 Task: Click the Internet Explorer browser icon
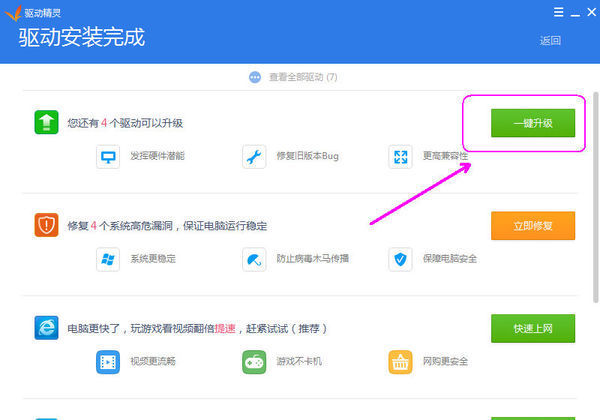pyautogui.click(x=46, y=328)
